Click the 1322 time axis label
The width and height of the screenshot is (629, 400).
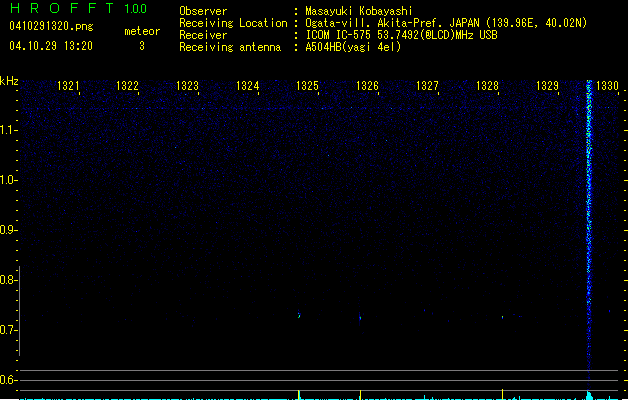127,86
